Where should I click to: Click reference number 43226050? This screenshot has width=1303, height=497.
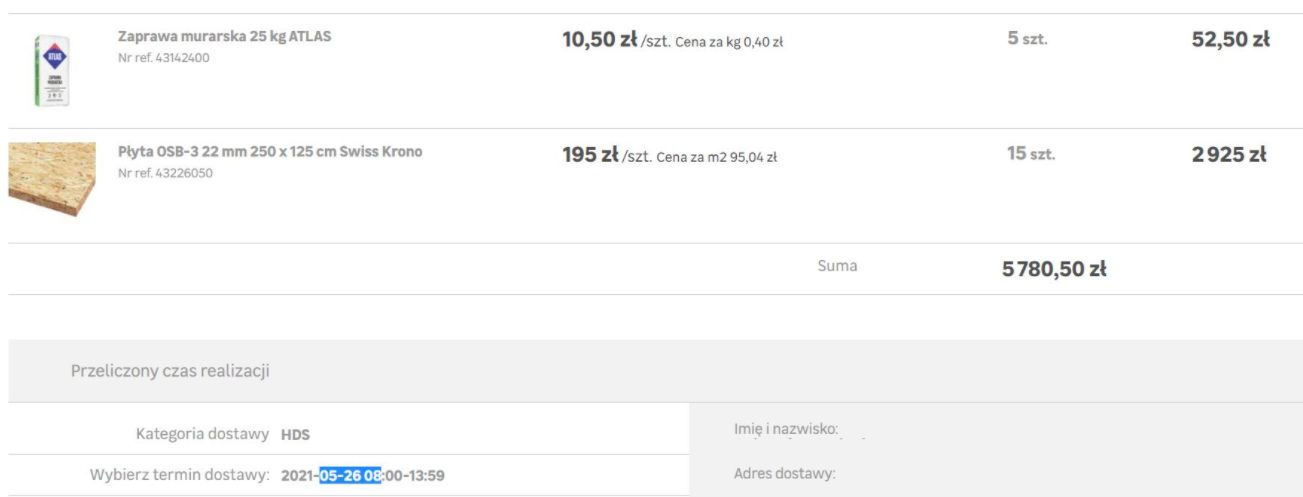coord(165,173)
